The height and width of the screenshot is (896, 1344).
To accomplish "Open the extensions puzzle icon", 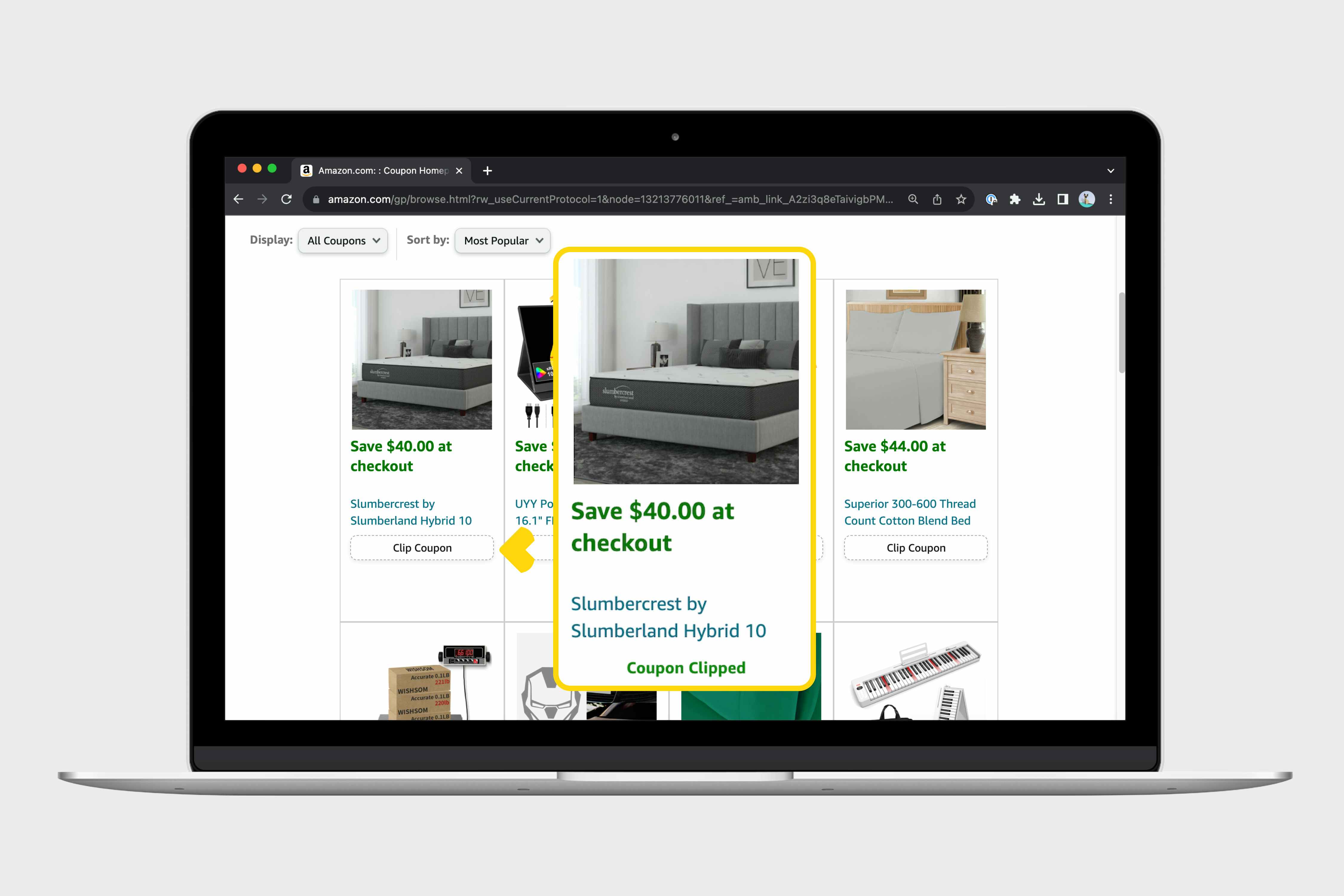I will (x=1015, y=200).
